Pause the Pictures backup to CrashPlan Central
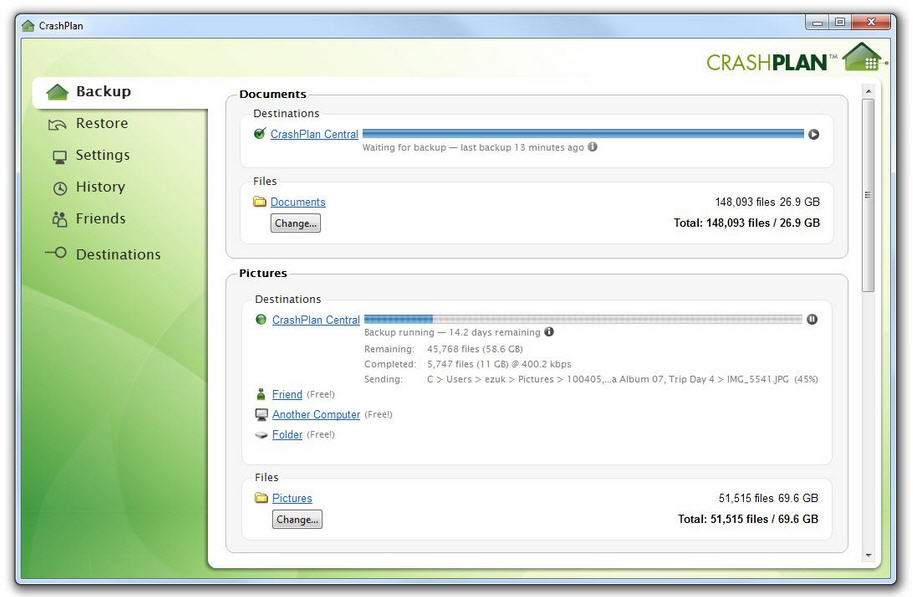913x597 pixels. pyautogui.click(x=812, y=320)
